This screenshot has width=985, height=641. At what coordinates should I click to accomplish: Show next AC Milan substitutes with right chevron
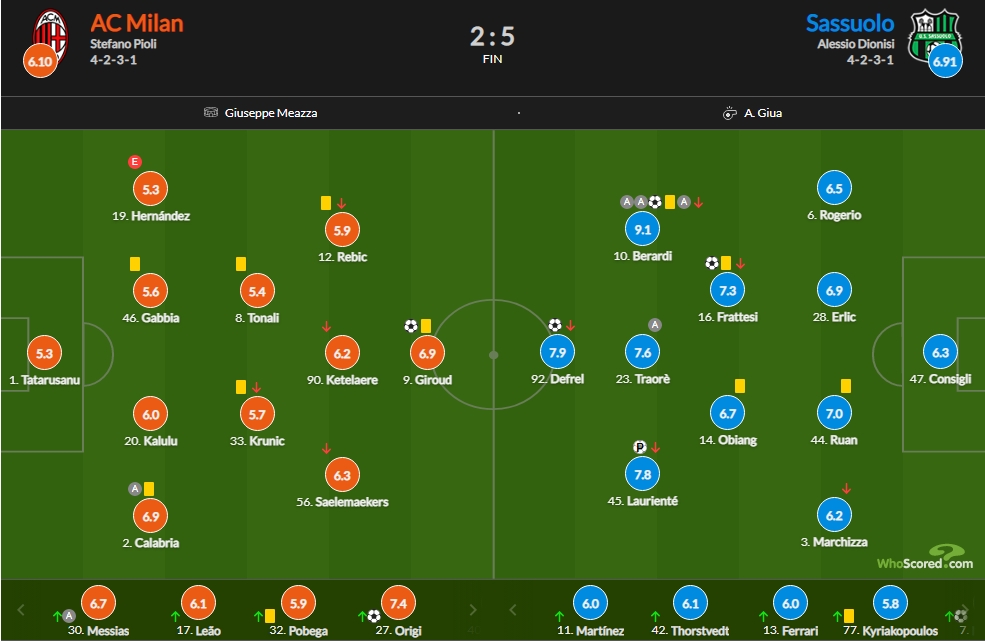(x=472, y=610)
